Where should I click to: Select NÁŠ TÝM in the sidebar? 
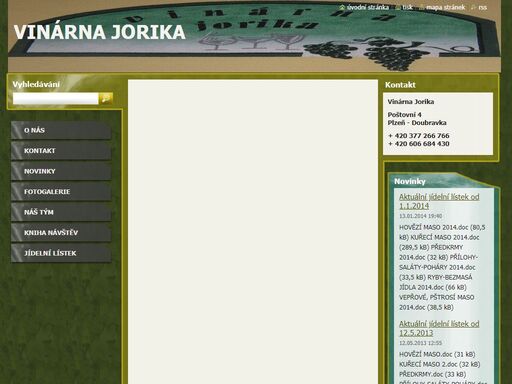(x=61, y=212)
